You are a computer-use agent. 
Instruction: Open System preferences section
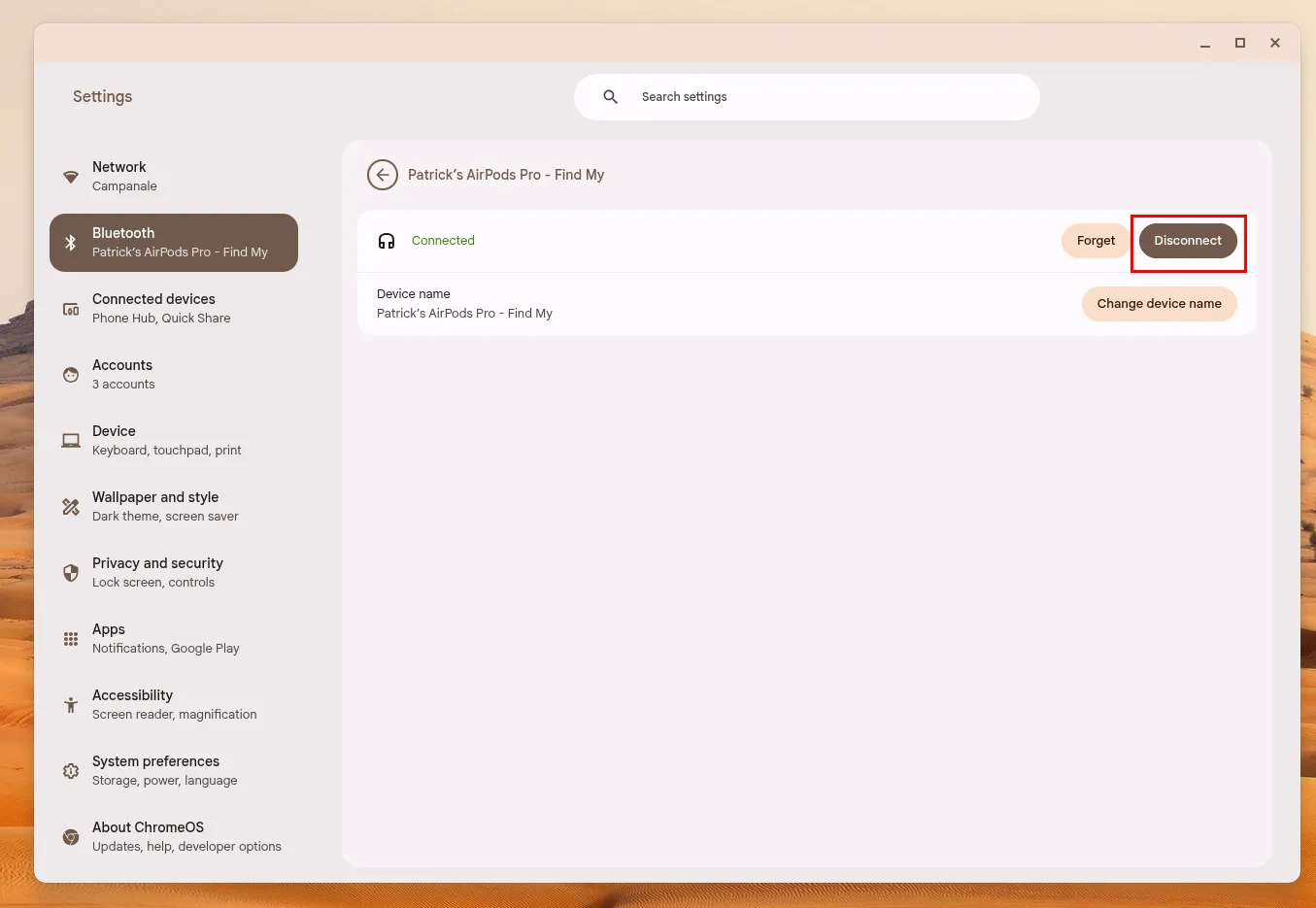click(x=155, y=770)
